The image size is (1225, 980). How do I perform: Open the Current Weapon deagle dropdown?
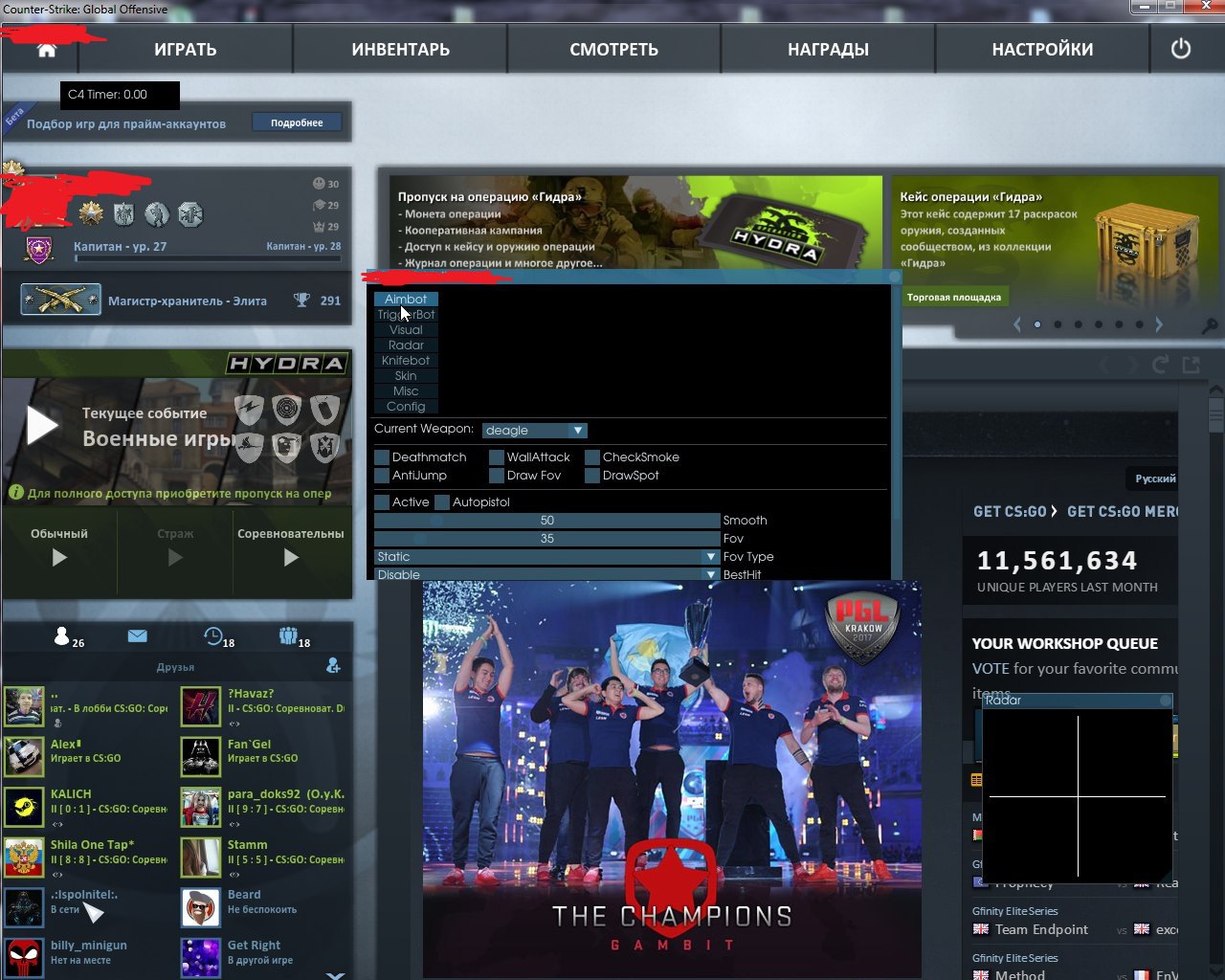(534, 431)
